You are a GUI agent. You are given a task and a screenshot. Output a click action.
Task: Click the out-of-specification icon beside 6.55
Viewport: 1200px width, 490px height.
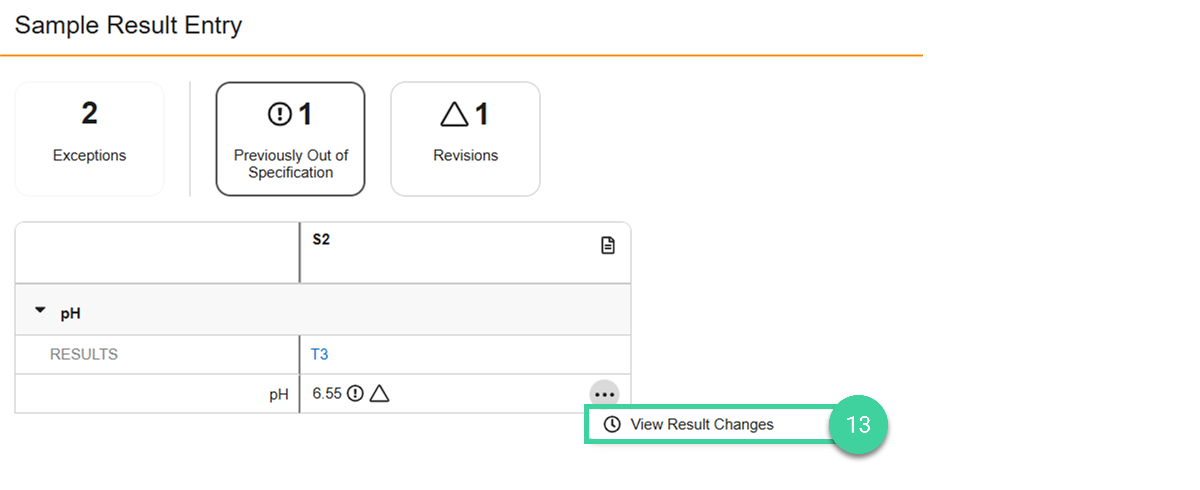356,394
